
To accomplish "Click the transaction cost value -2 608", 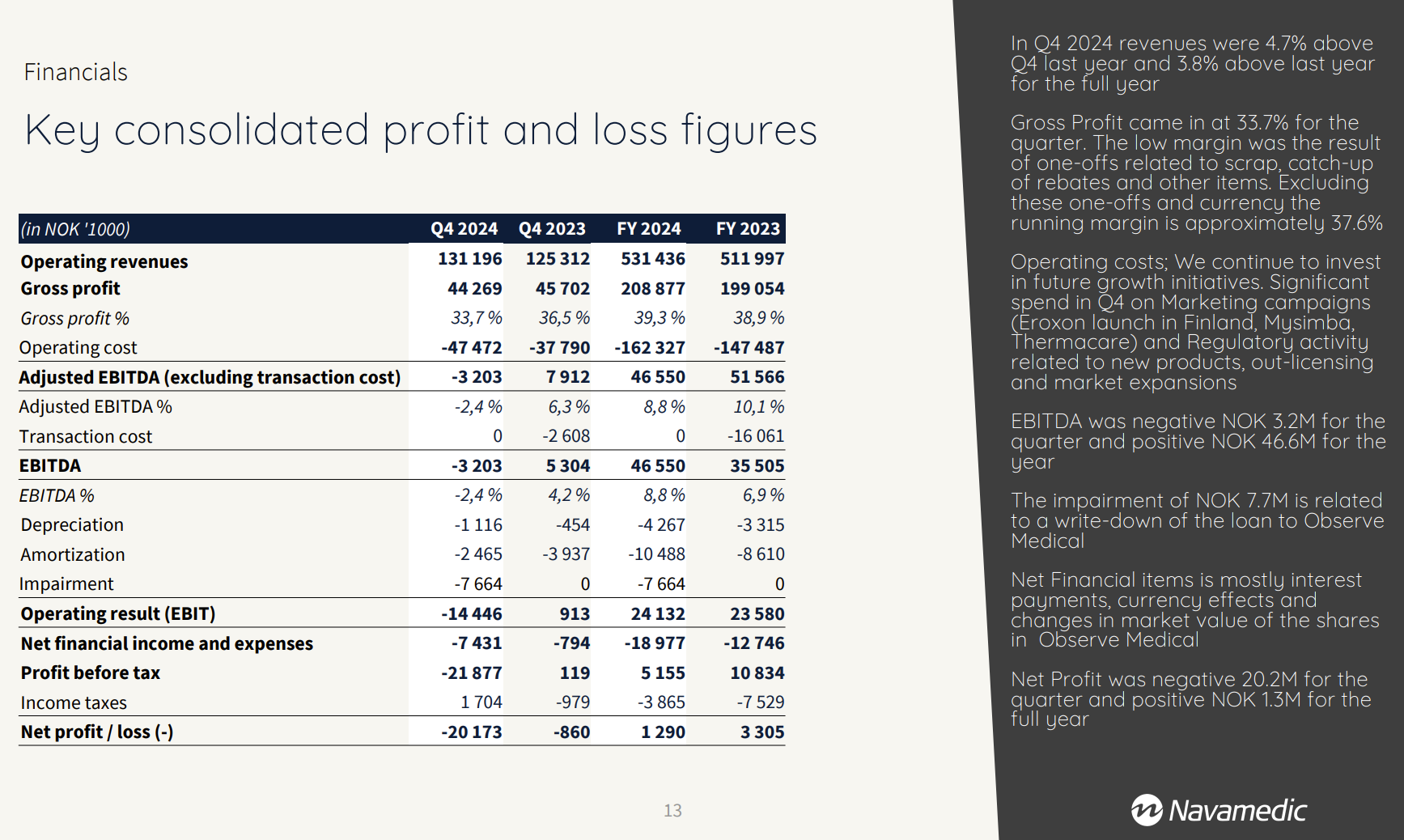I will pos(566,436).
